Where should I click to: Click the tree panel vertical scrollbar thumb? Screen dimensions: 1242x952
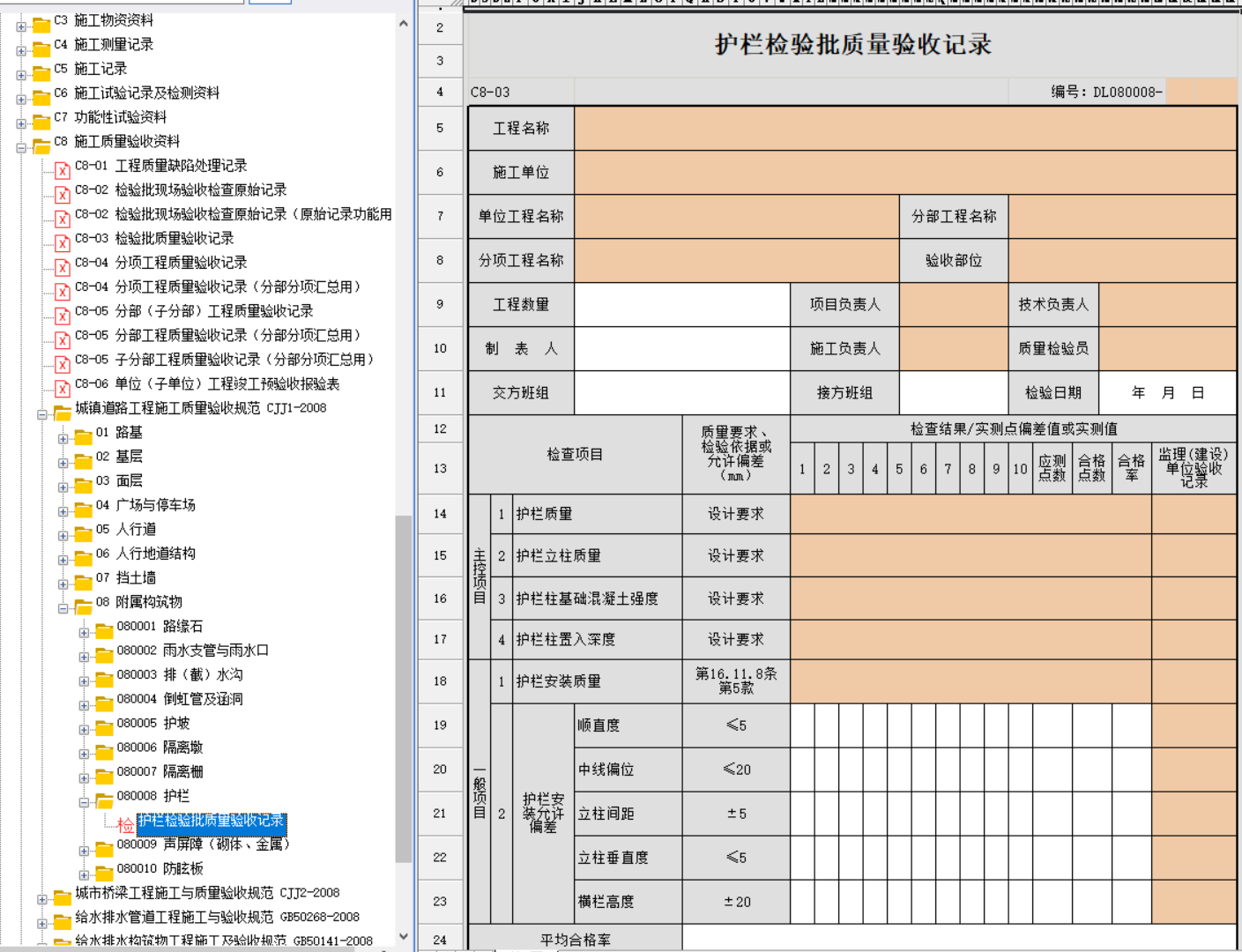click(403, 689)
